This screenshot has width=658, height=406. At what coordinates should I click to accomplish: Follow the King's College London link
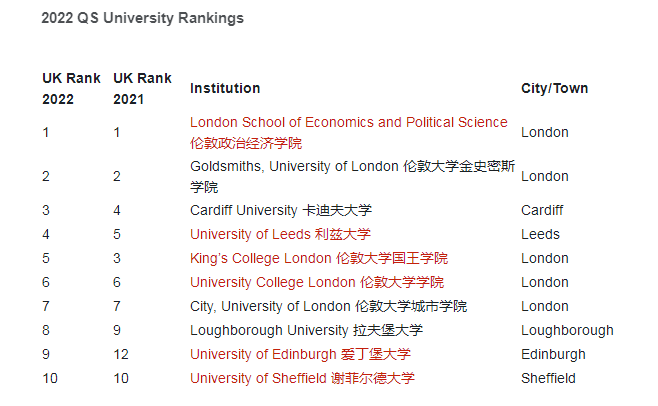pyautogui.click(x=318, y=259)
